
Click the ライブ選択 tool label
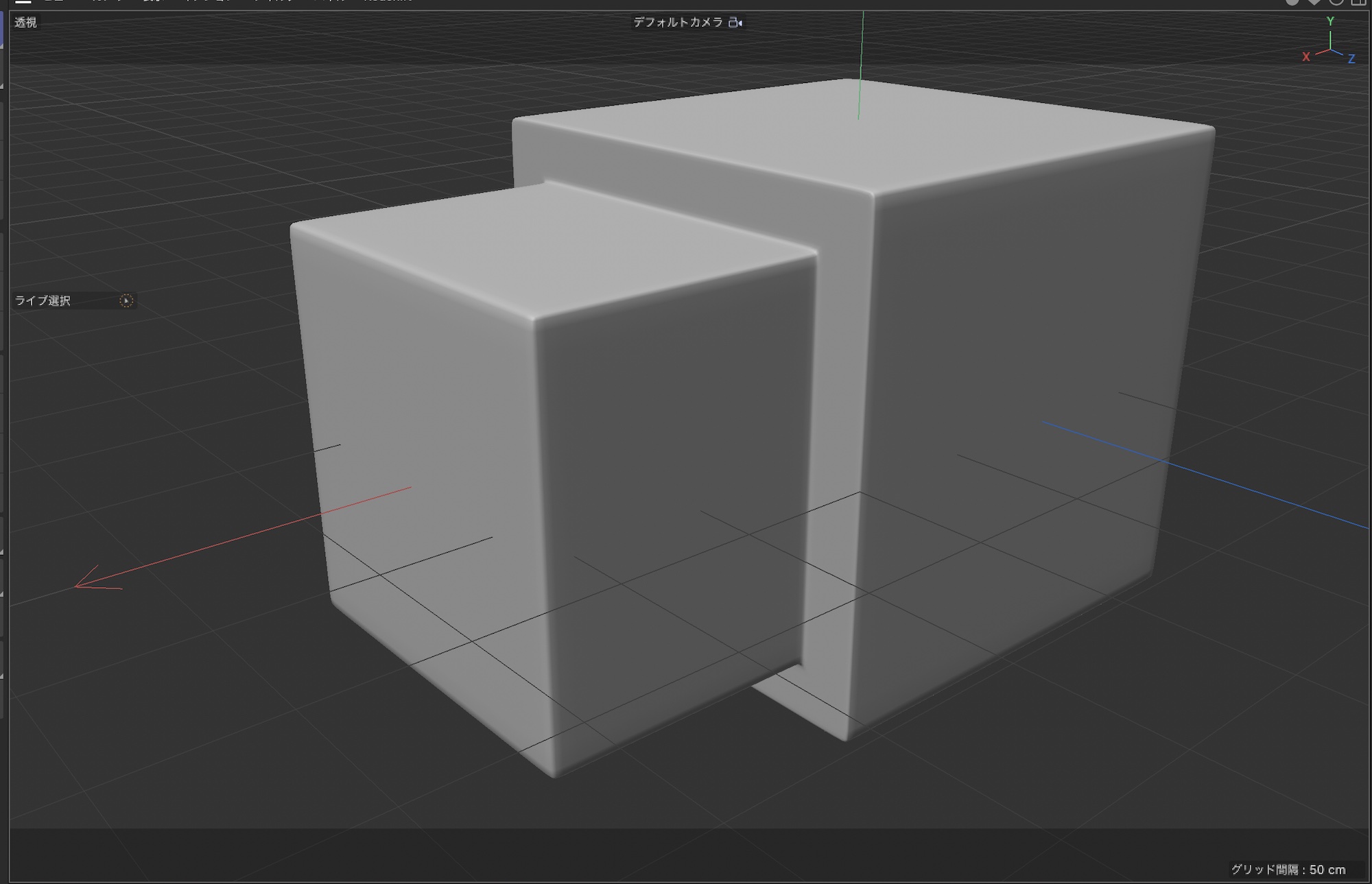tap(43, 300)
